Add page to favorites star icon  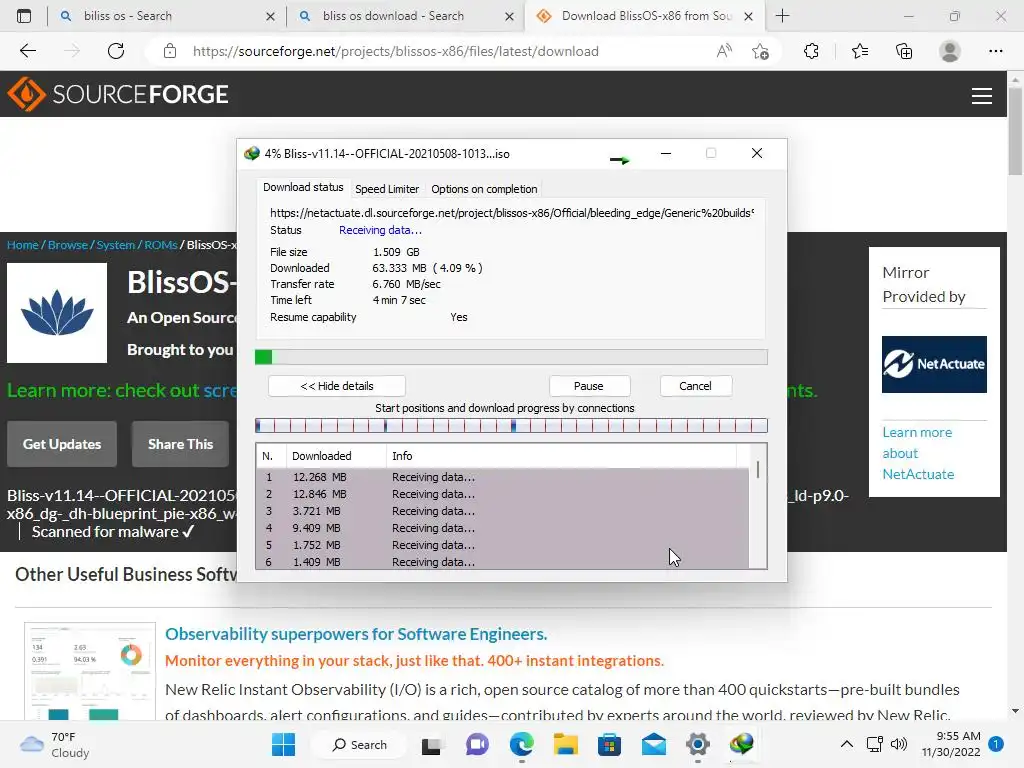[760, 51]
